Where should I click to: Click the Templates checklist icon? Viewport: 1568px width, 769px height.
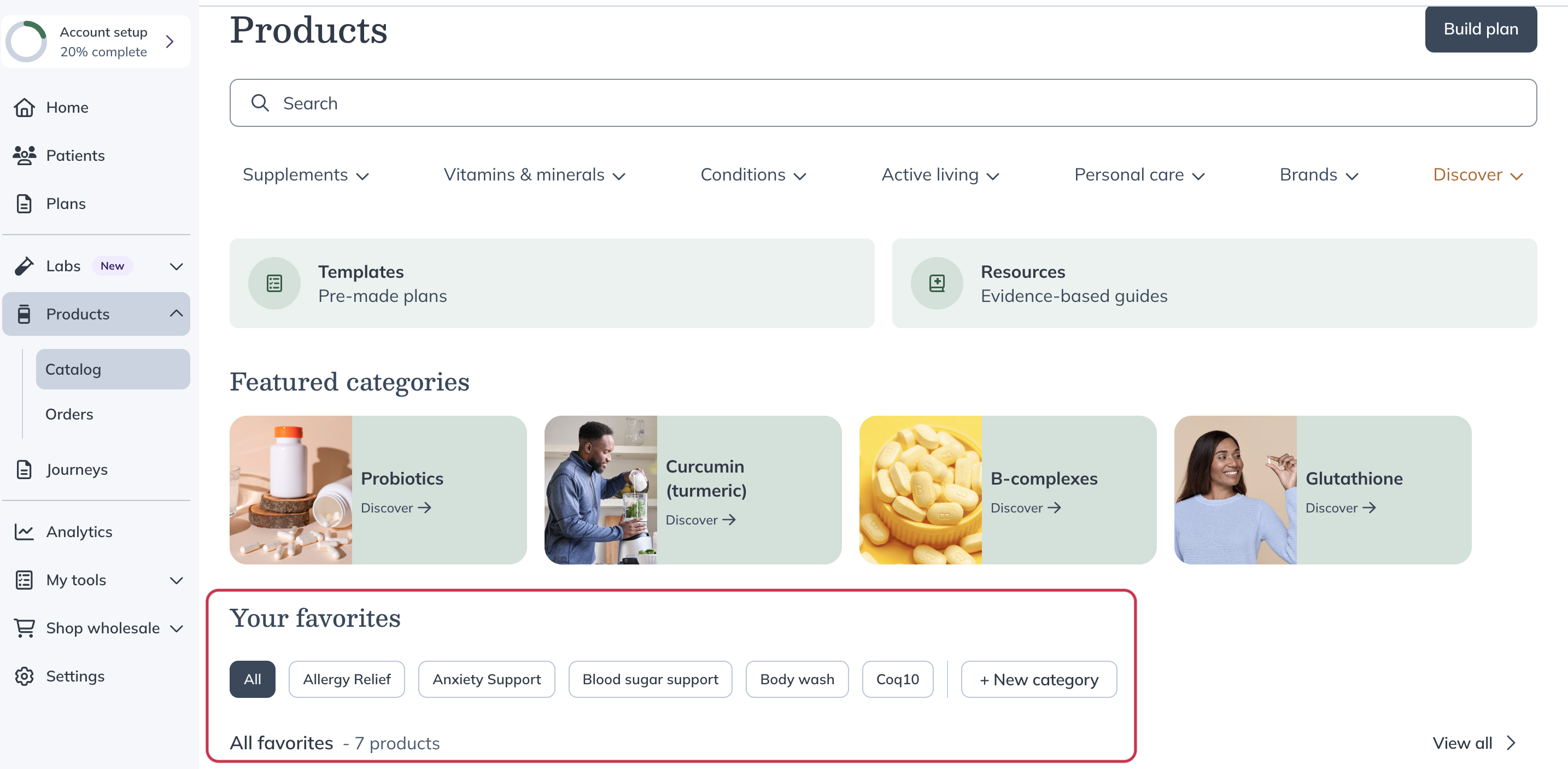[x=274, y=283]
